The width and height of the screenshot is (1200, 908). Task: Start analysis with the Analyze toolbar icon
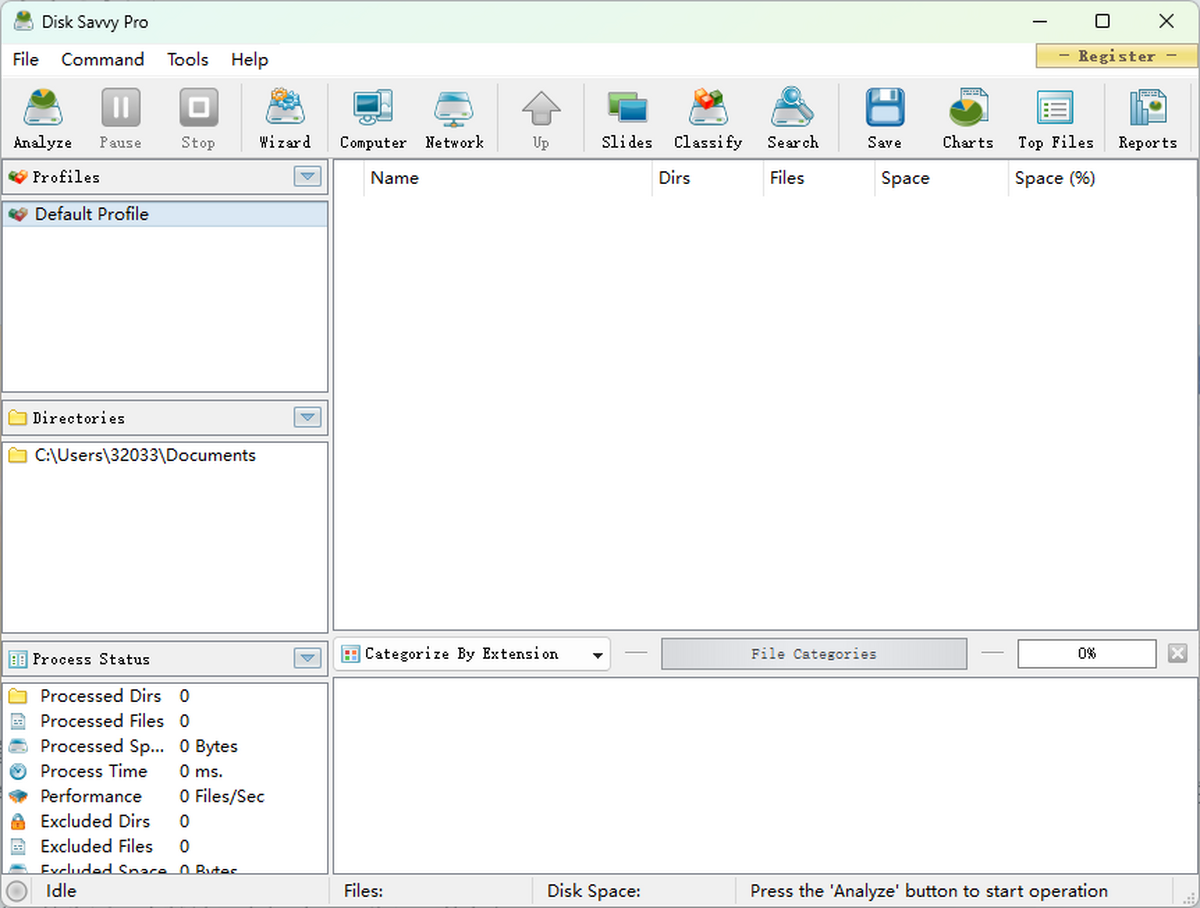point(41,115)
